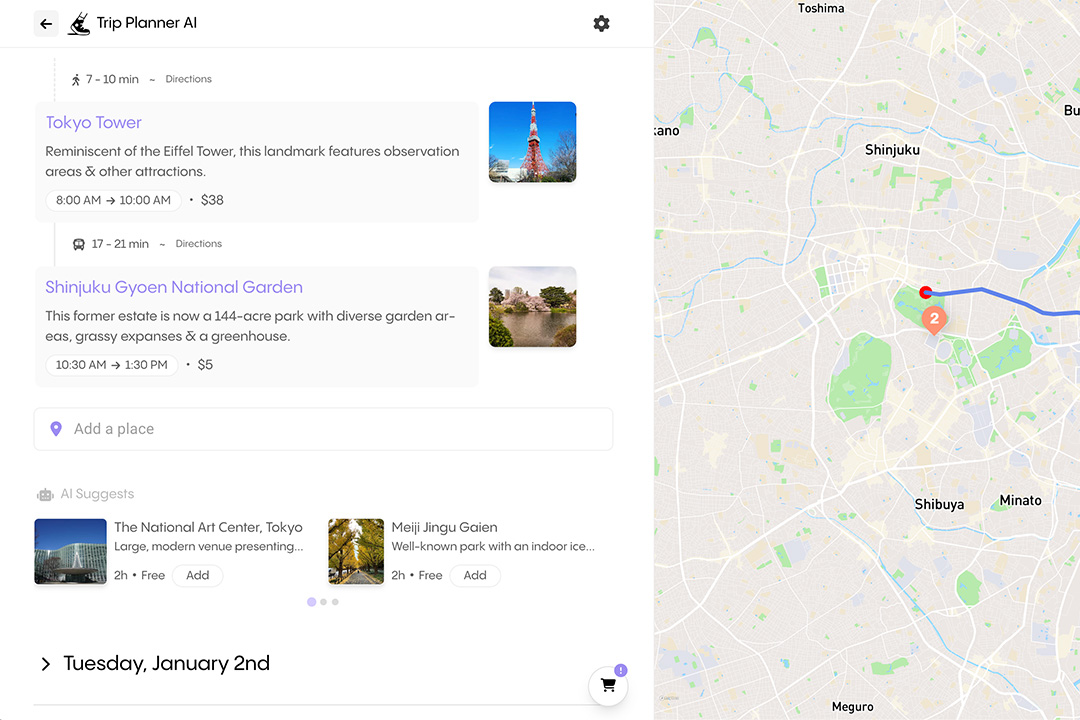Click the bus transit icon beside 17 - 21 min
This screenshot has width=1080, height=720.
pyautogui.click(x=79, y=244)
